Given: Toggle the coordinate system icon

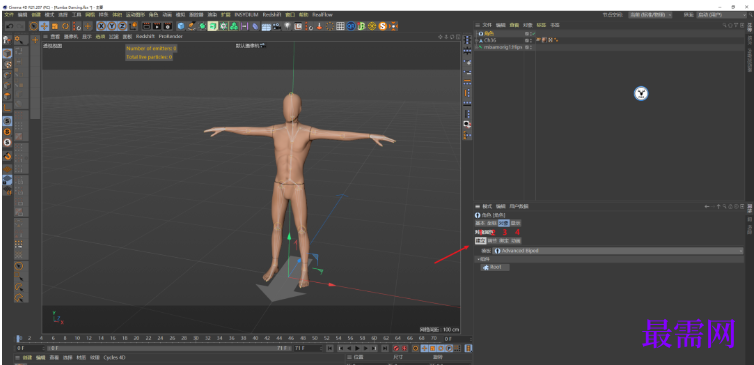Looking at the screenshot, I should coord(134,26).
